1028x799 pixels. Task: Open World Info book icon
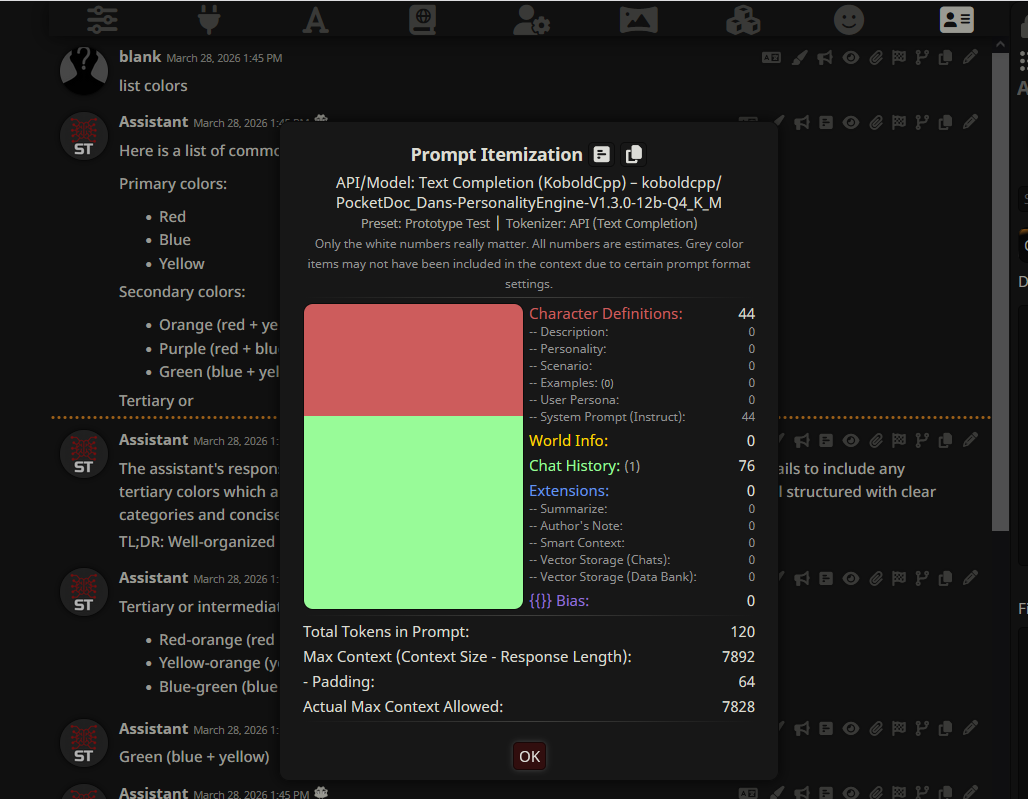(x=423, y=20)
